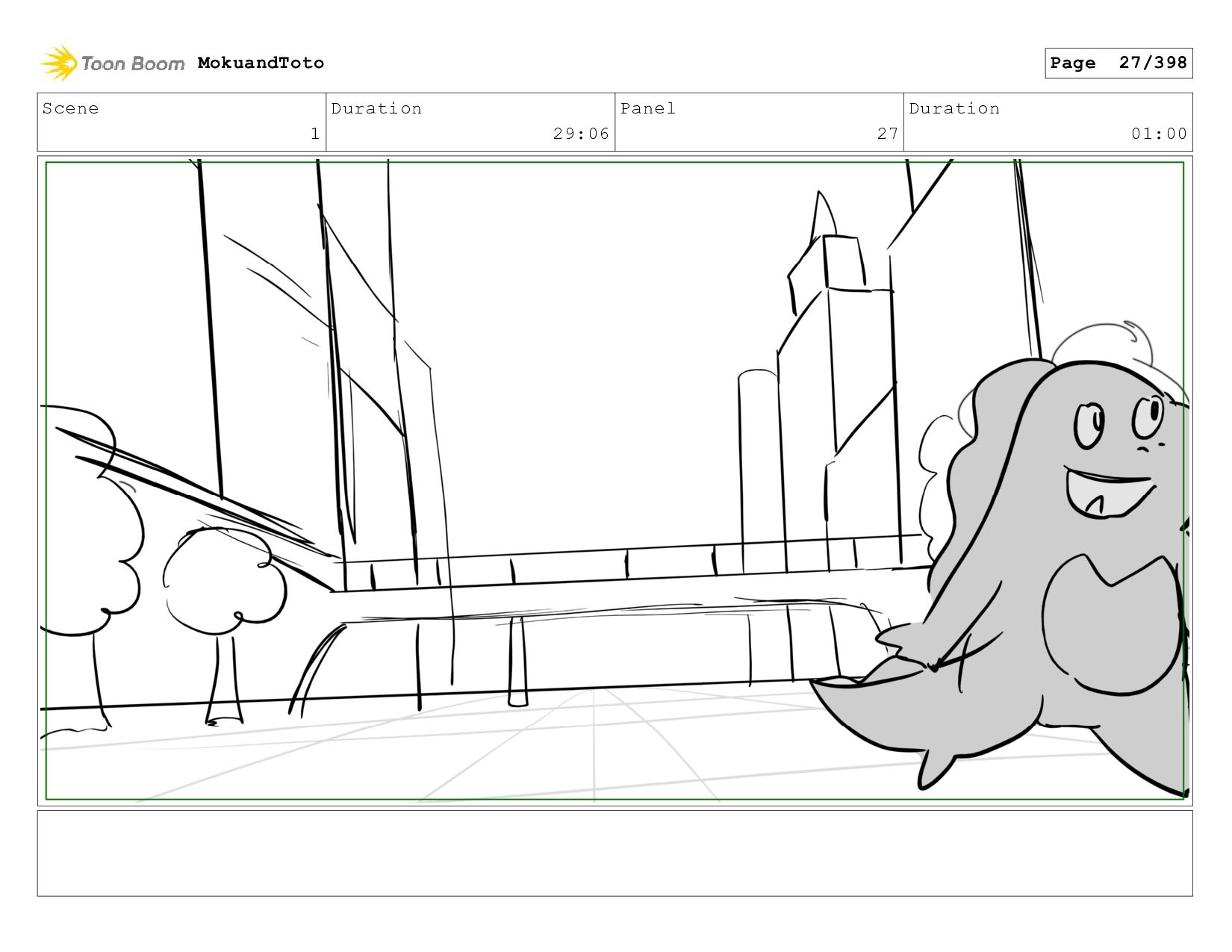
Task: Click the panel number 27
Action: 887,134
